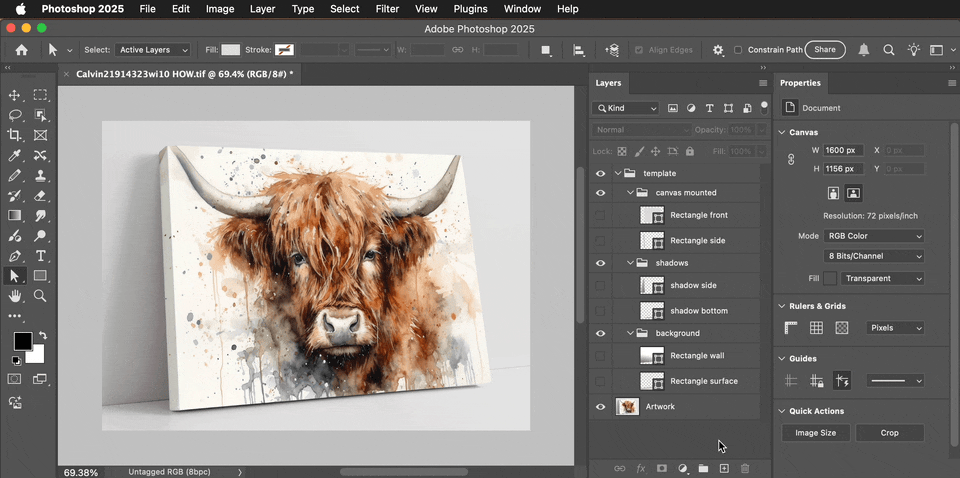The height and width of the screenshot is (478, 960).
Task: Click the Image Size button
Action: click(x=816, y=433)
